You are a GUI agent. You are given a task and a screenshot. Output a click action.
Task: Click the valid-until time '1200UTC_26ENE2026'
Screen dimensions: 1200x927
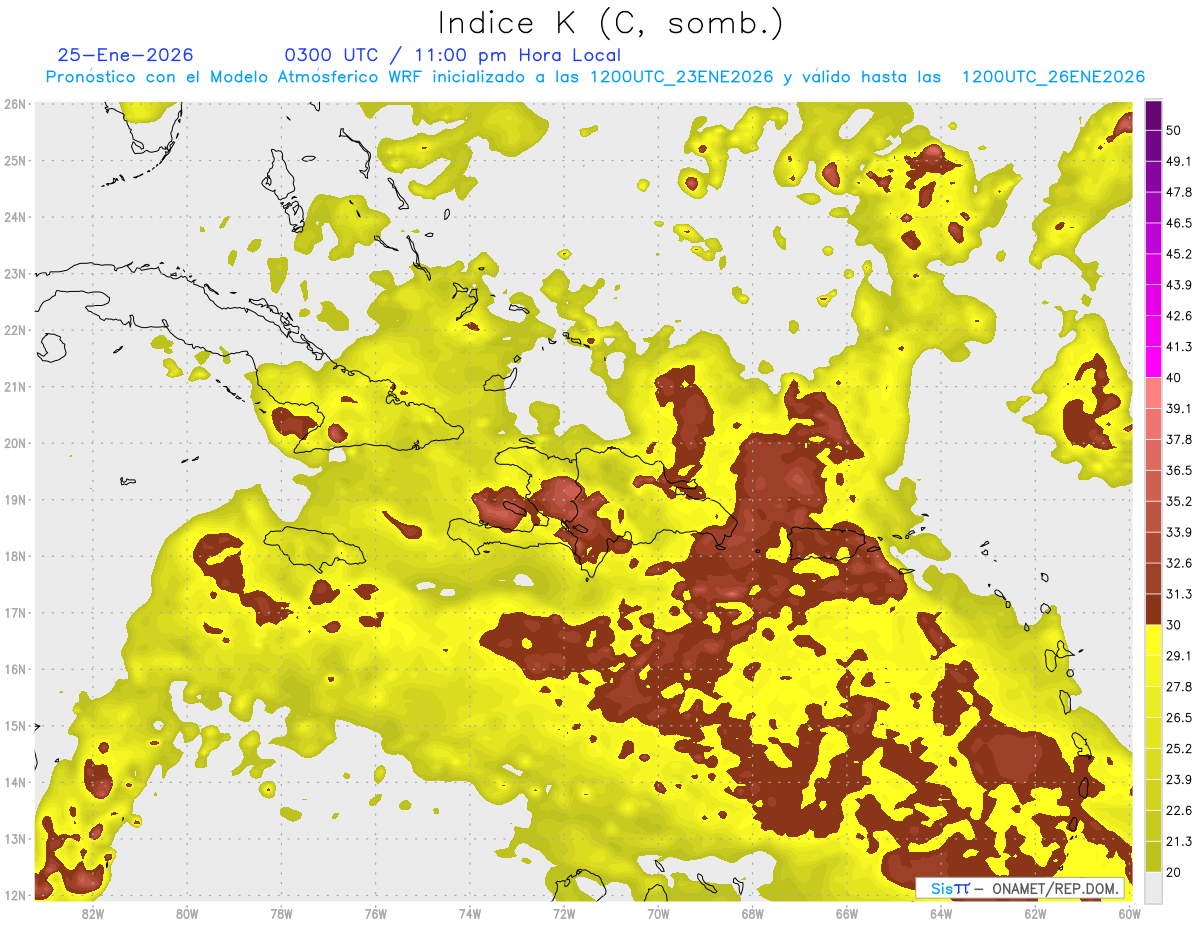1053,77
